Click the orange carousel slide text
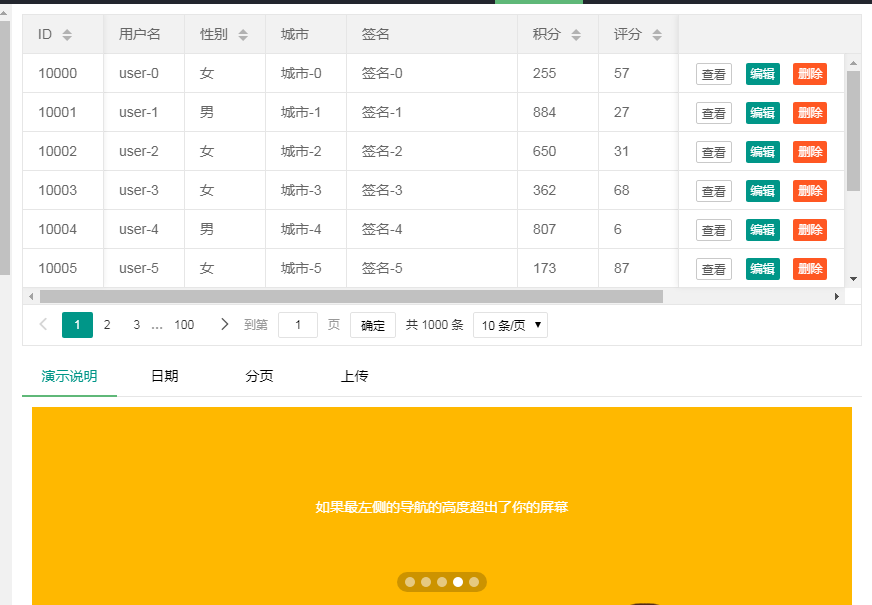 coord(442,507)
